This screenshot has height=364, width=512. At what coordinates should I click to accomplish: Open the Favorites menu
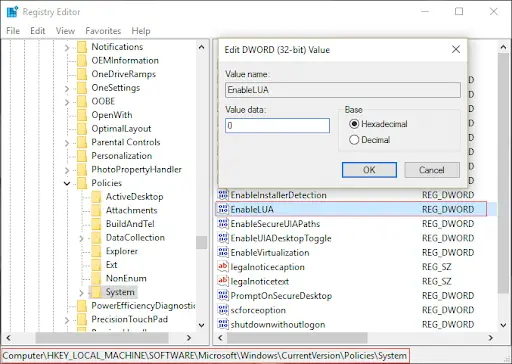(x=103, y=31)
